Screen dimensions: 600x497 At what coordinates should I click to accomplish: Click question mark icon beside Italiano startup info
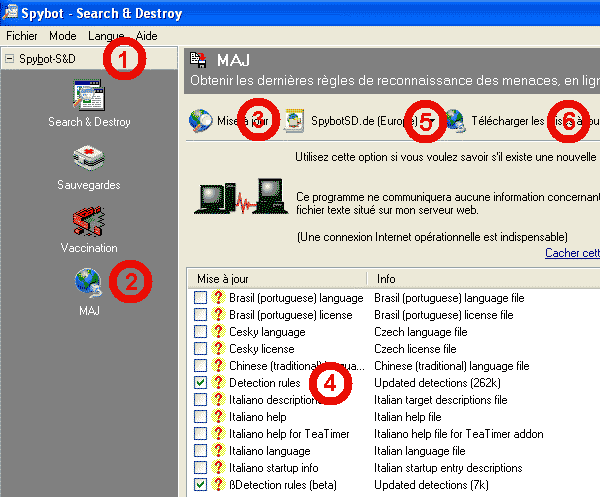point(218,467)
